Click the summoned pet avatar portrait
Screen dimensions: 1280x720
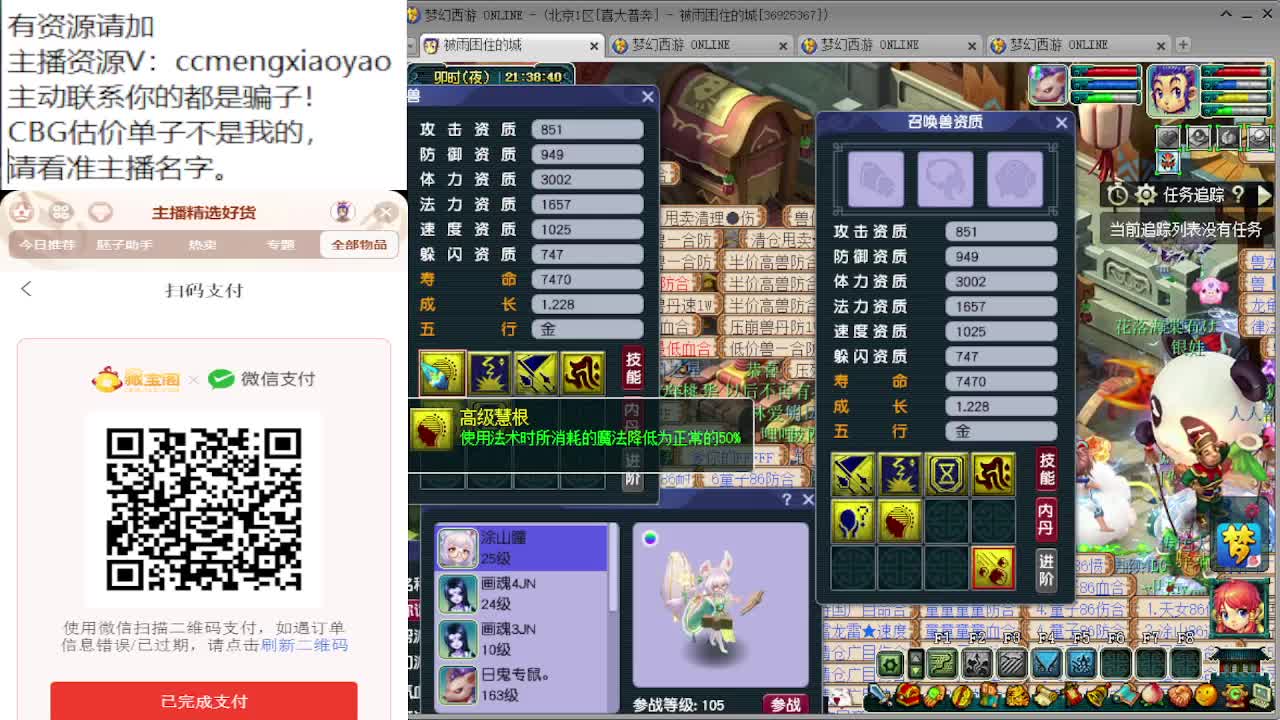(1048, 86)
